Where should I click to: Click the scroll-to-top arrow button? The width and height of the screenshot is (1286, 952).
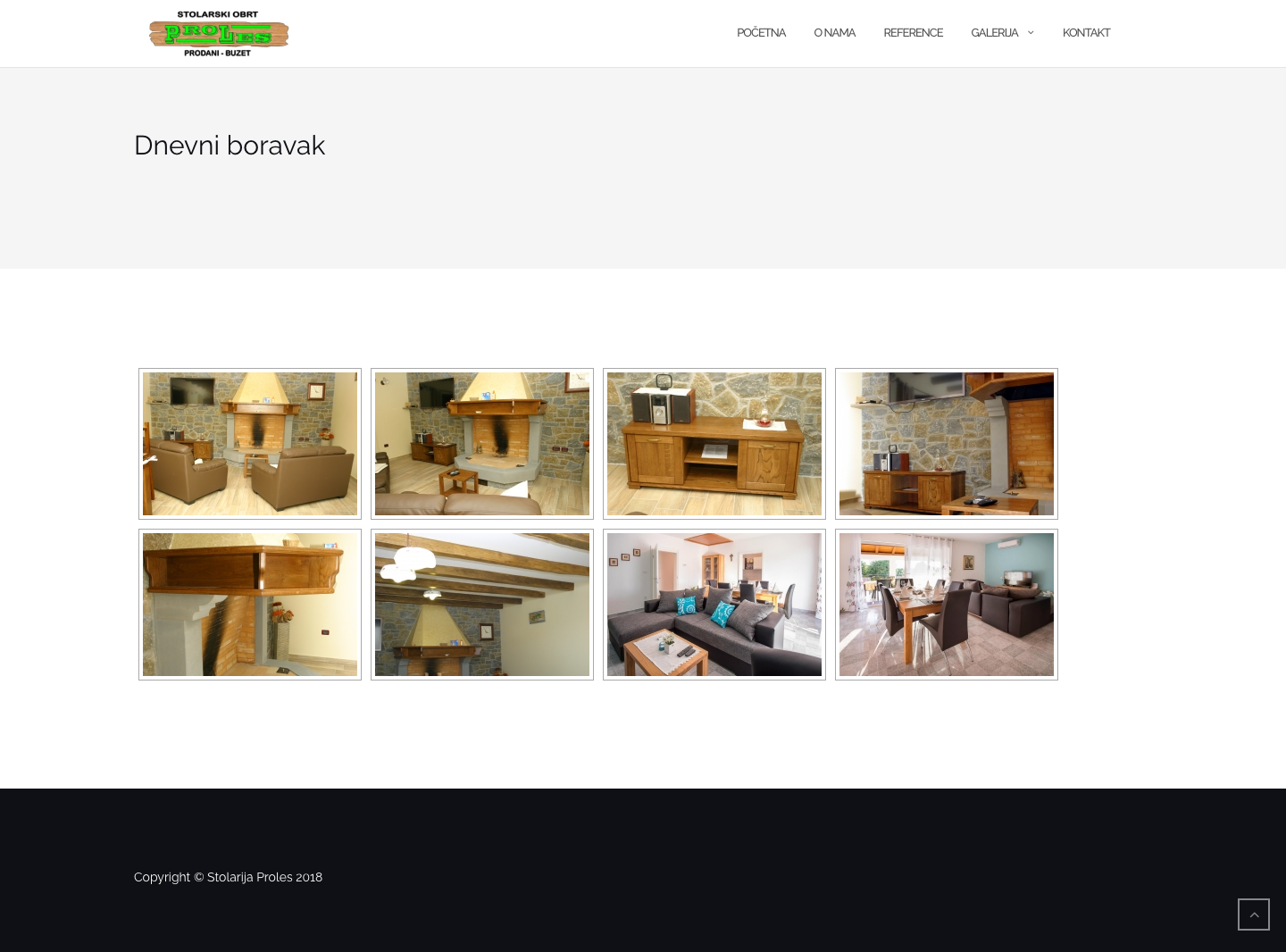click(x=1254, y=914)
